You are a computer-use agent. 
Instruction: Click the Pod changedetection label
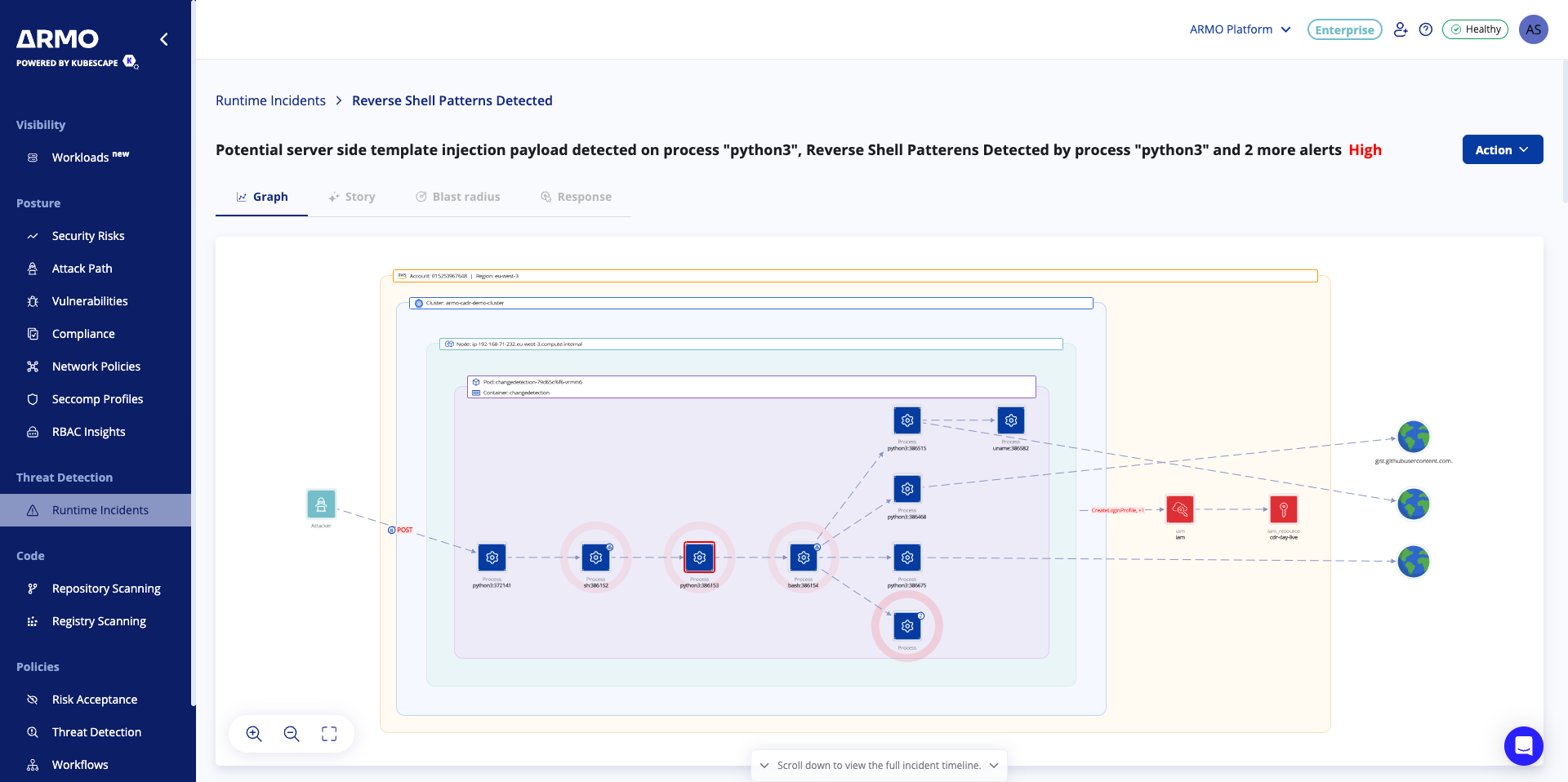[x=532, y=382]
